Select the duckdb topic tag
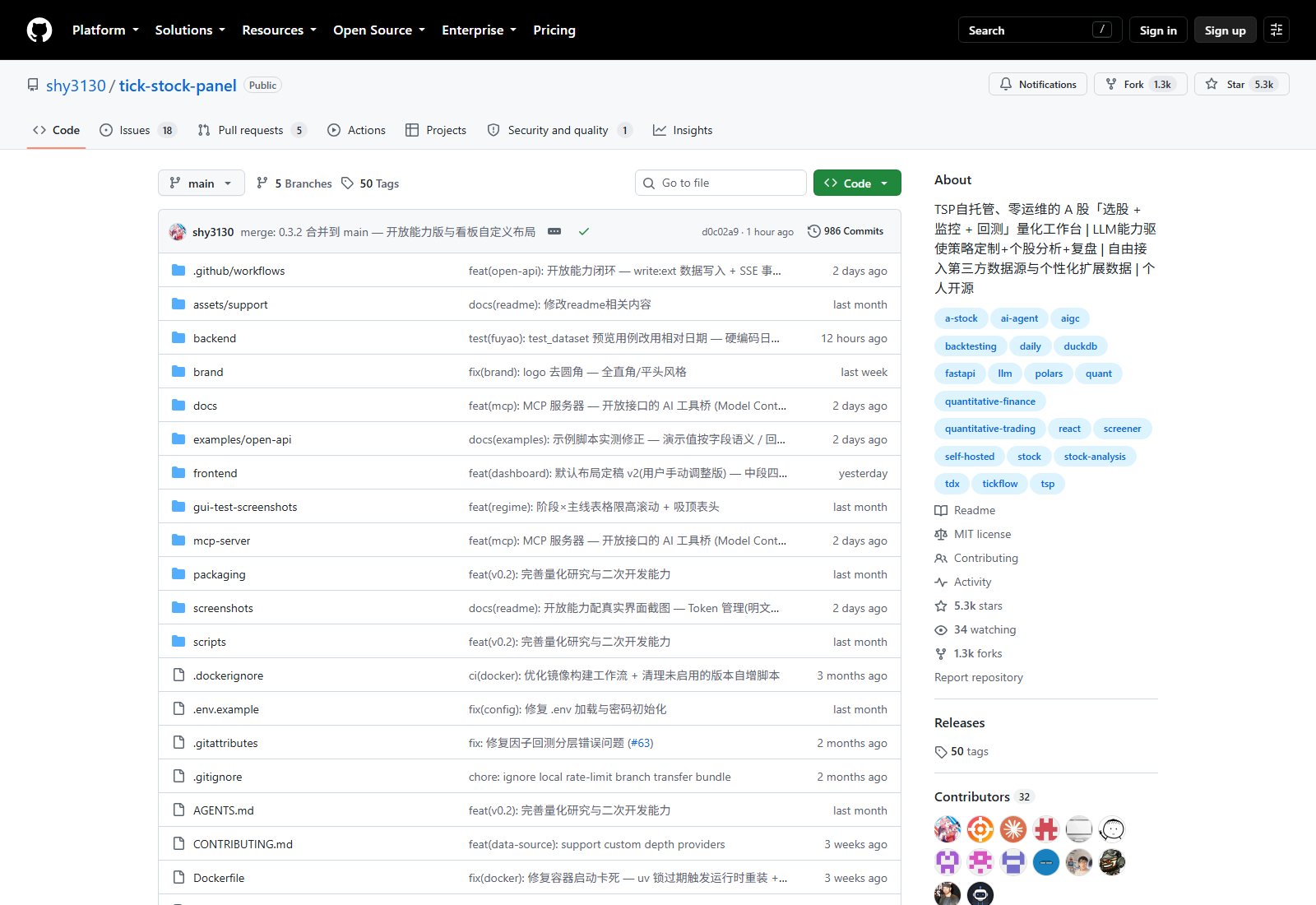Viewport: 1316px width, 905px height. click(x=1080, y=346)
